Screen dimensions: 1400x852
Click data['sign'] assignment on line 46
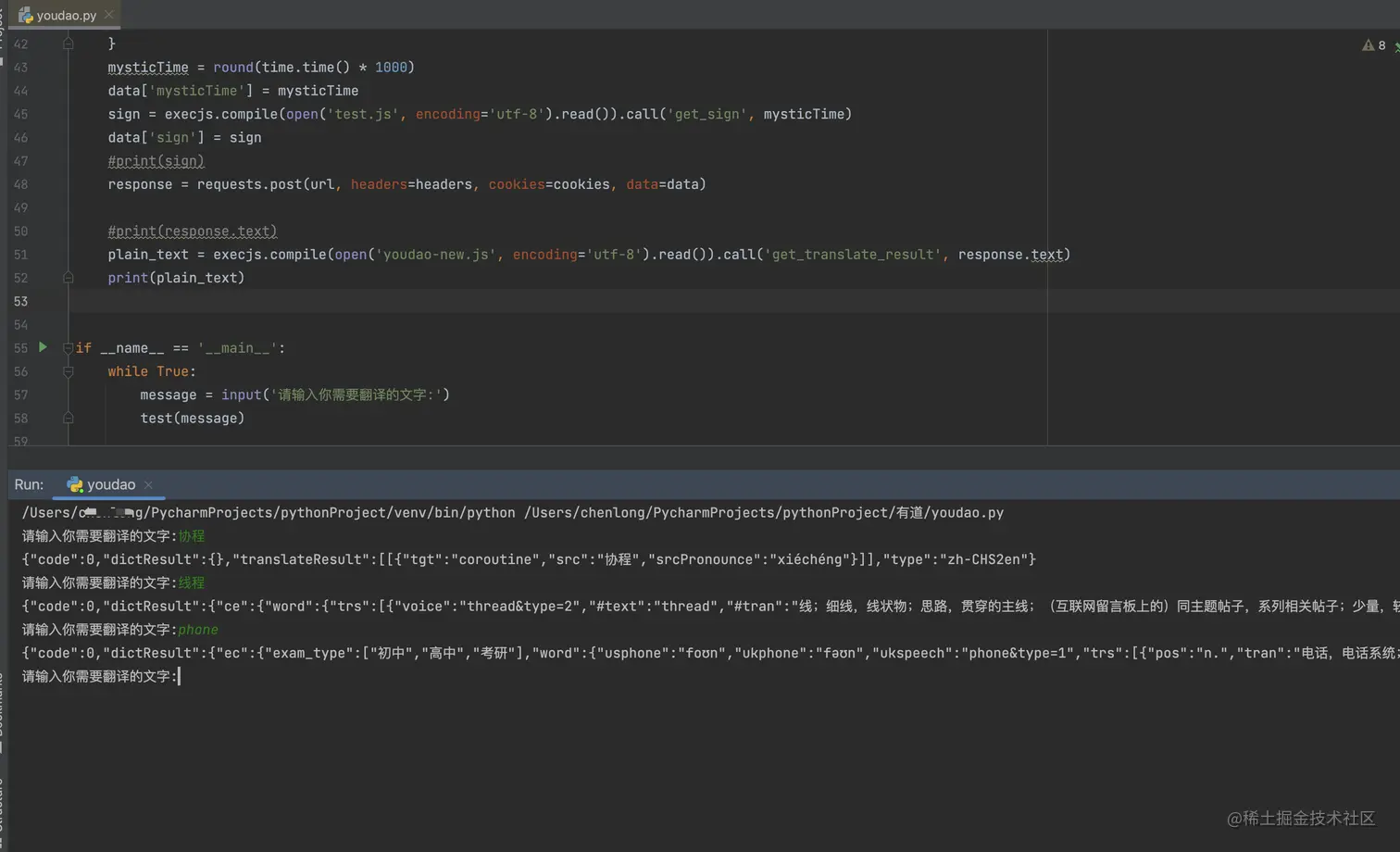(x=184, y=138)
